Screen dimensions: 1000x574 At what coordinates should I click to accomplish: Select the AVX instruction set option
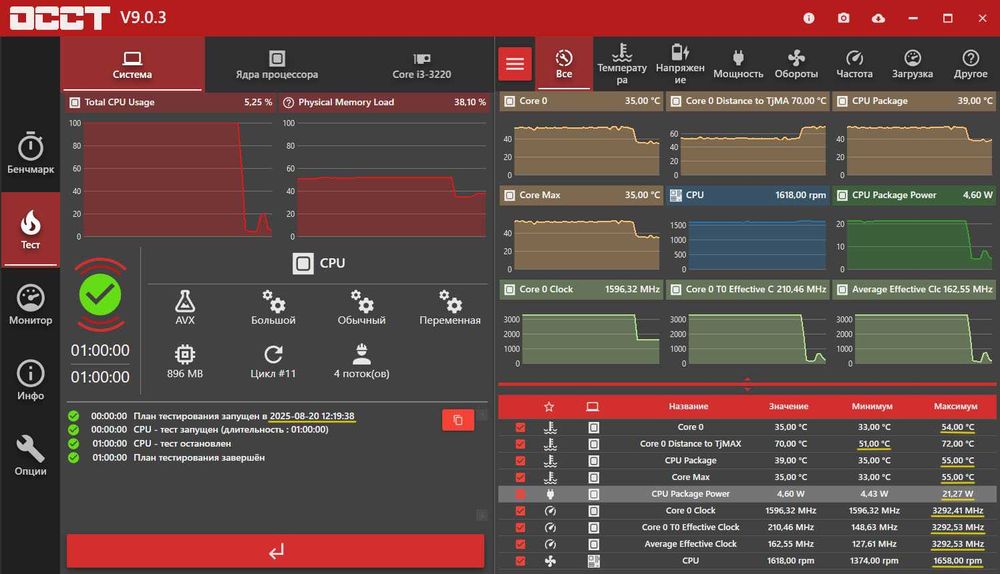185,307
